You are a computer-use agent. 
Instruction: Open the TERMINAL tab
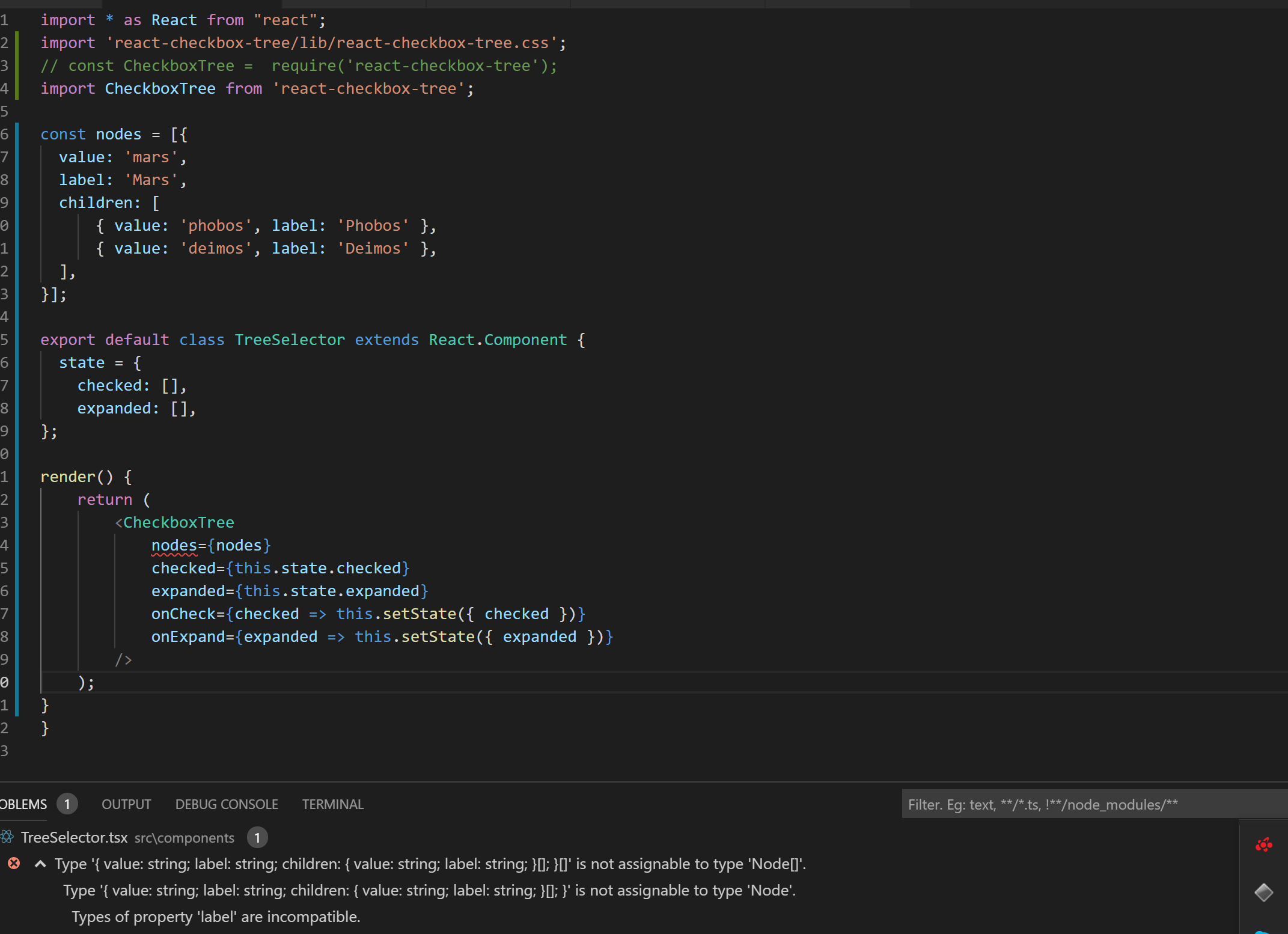pyautogui.click(x=332, y=804)
